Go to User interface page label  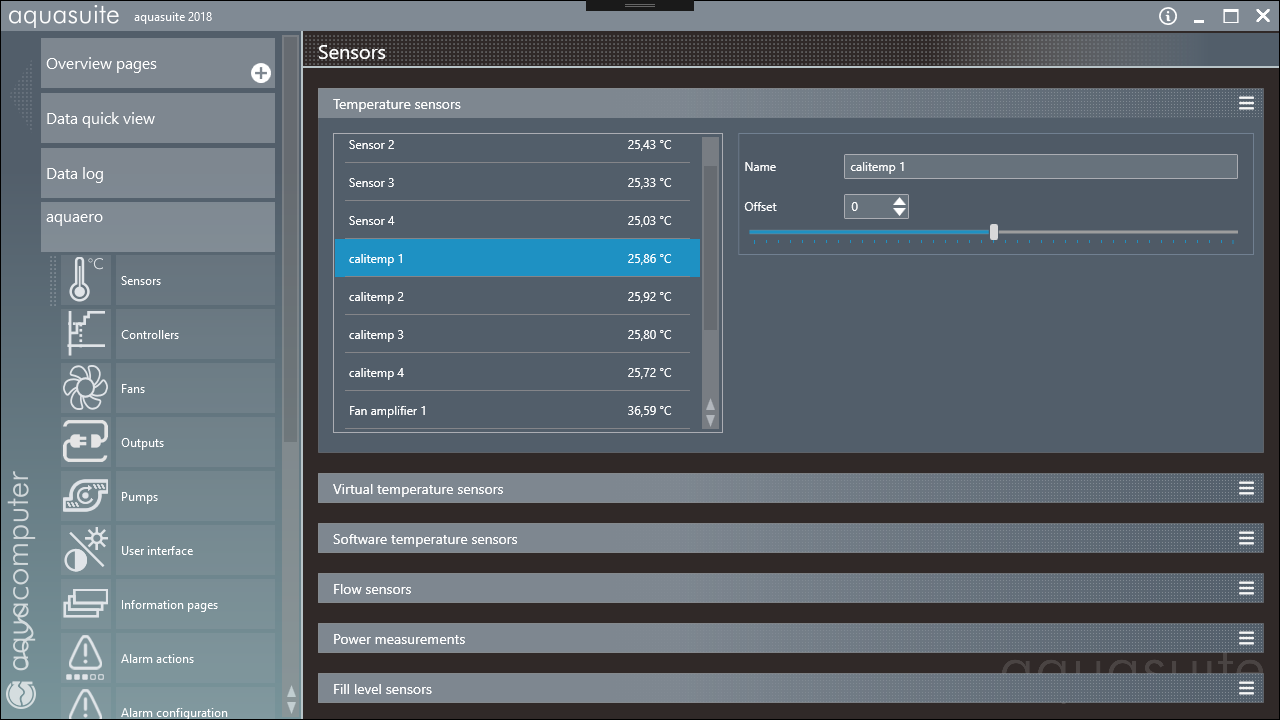click(157, 551)
